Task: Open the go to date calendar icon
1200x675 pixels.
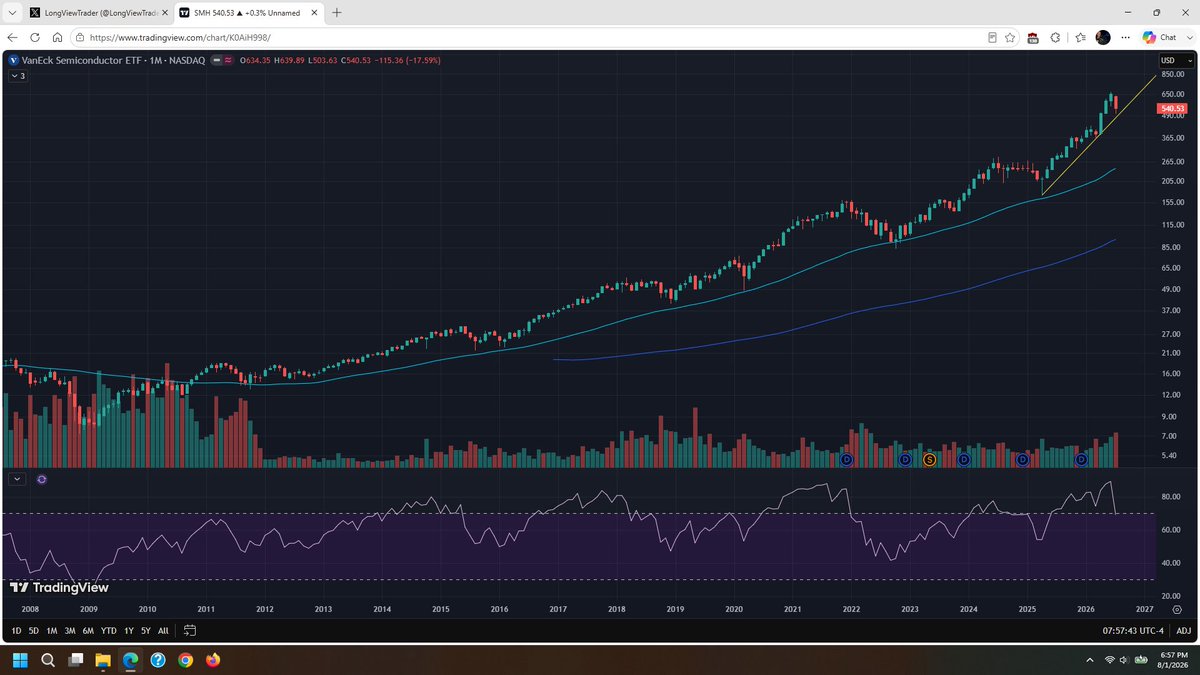Action: pyautogui.click(x=190, y=631)
